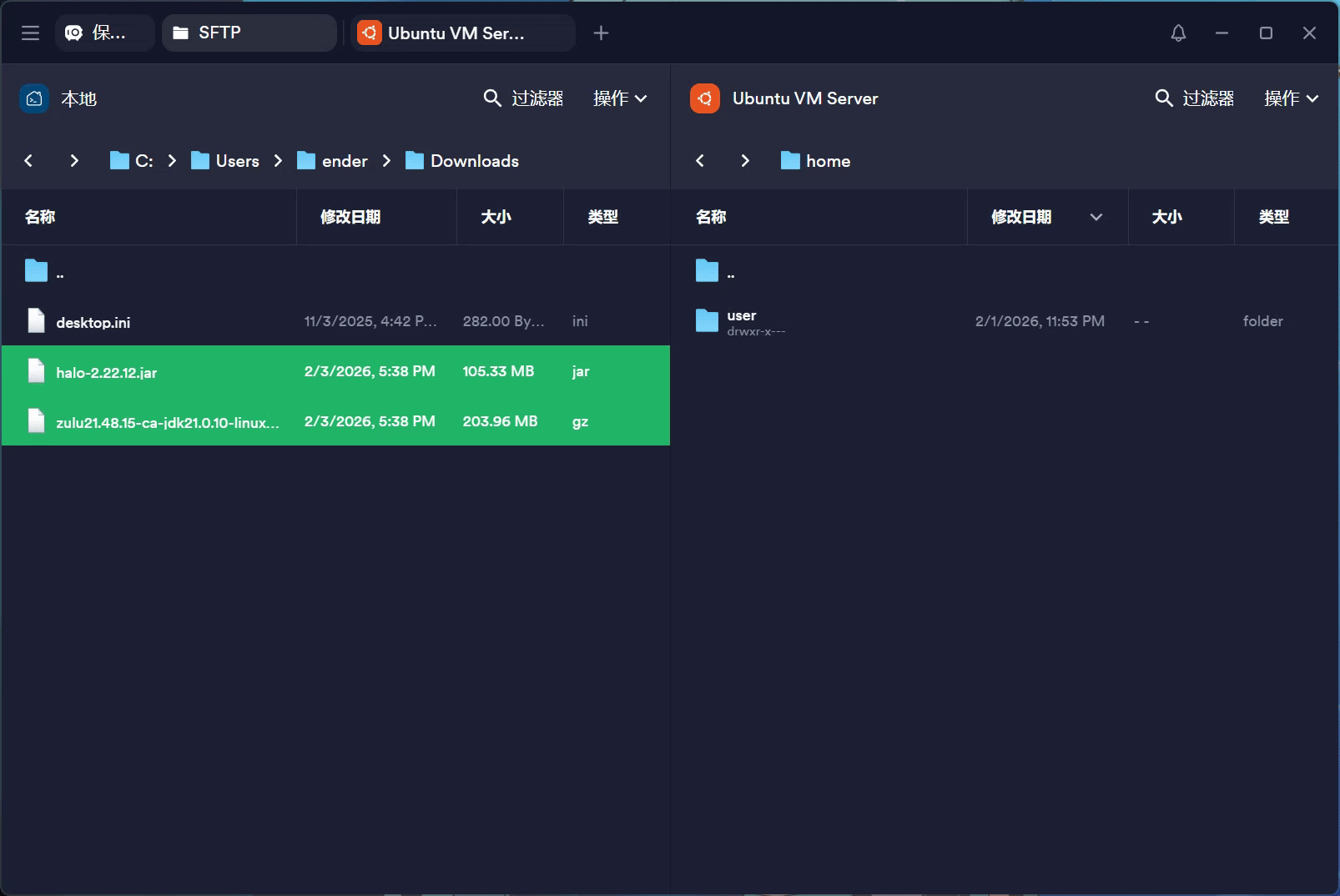Screen dimensions: 1340x896
Task: Click the notification bell icon
Action: 1179,33
